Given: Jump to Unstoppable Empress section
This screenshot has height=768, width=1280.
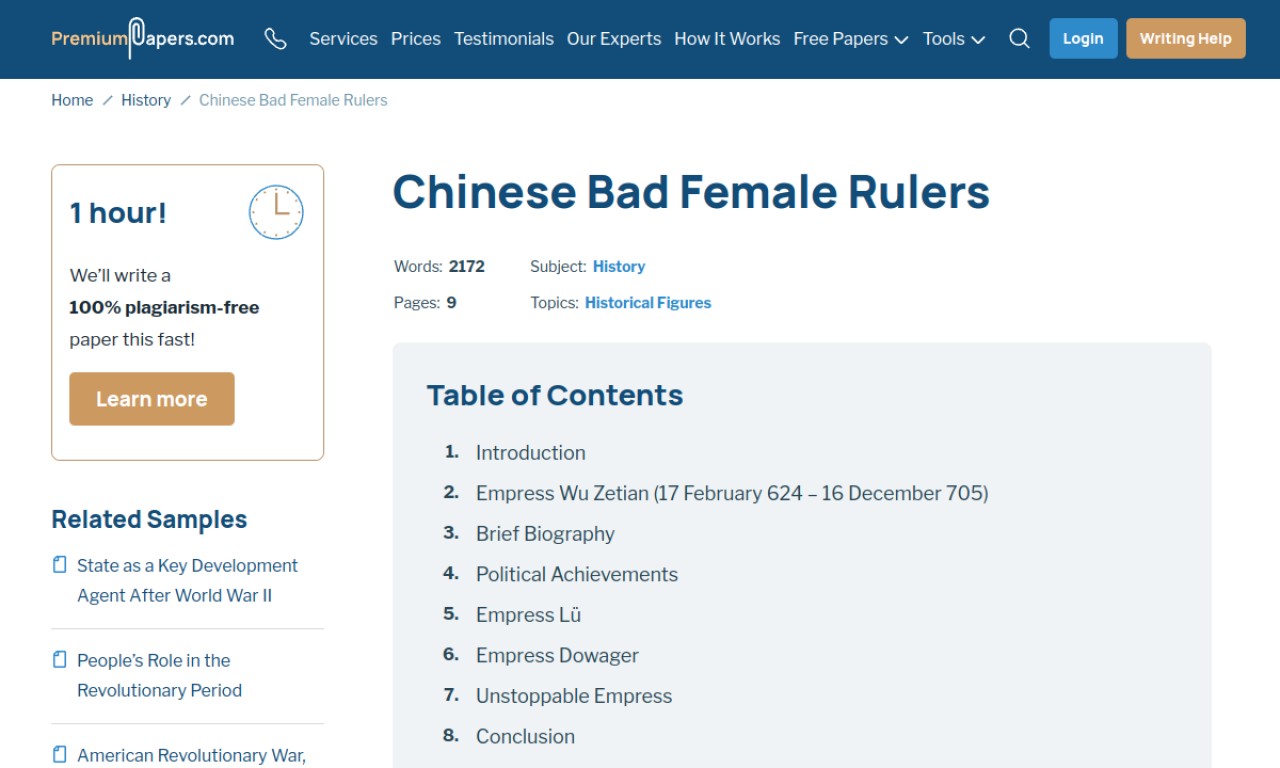Looking at the screenshot, I should (x=574, y=696).
